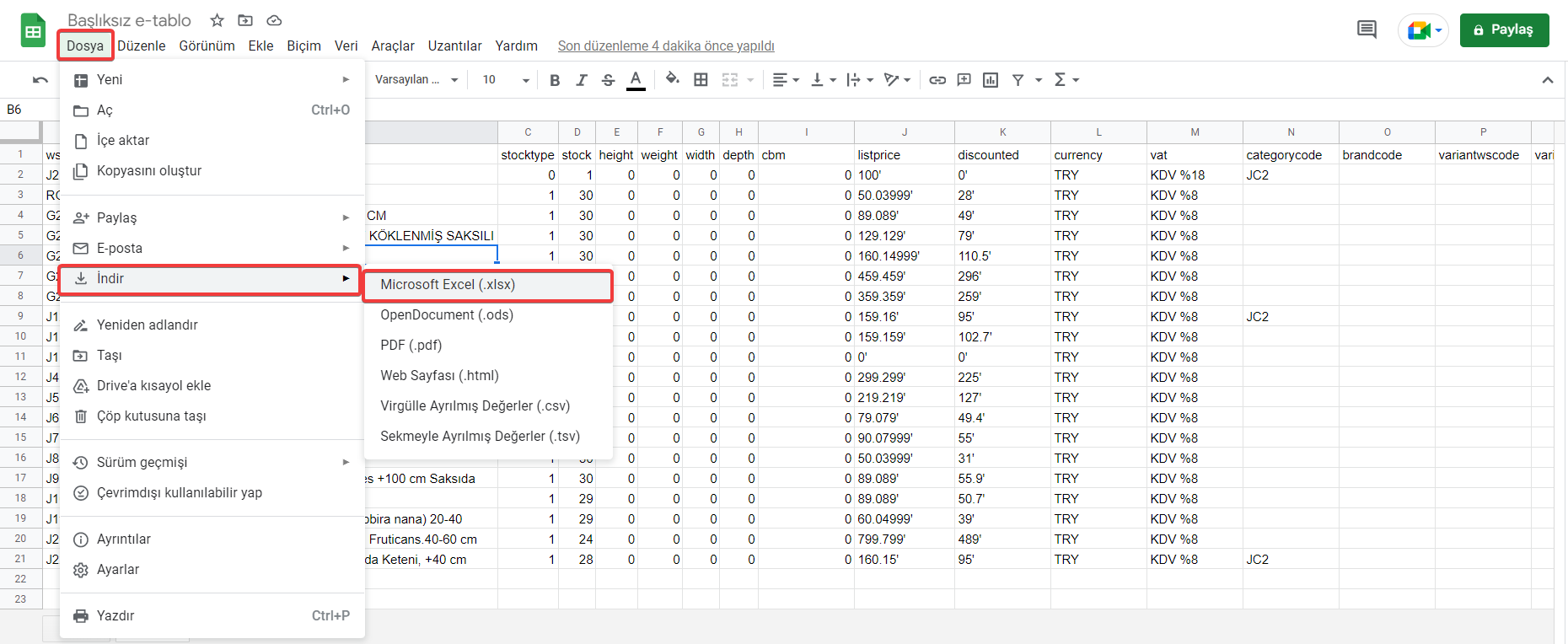Select İçe aktar menu item
The width and height of the screenshot is (1568, 644).
click(x=212, y=140)
